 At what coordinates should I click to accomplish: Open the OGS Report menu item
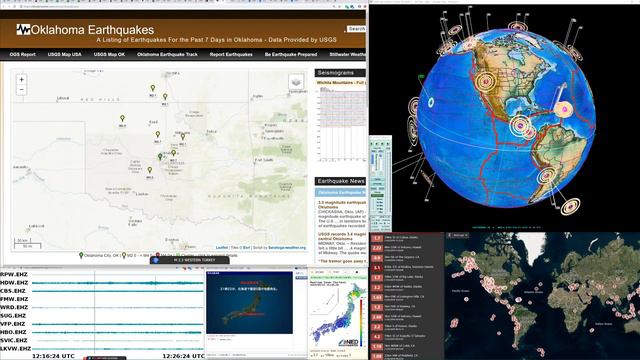click(22, 54)
